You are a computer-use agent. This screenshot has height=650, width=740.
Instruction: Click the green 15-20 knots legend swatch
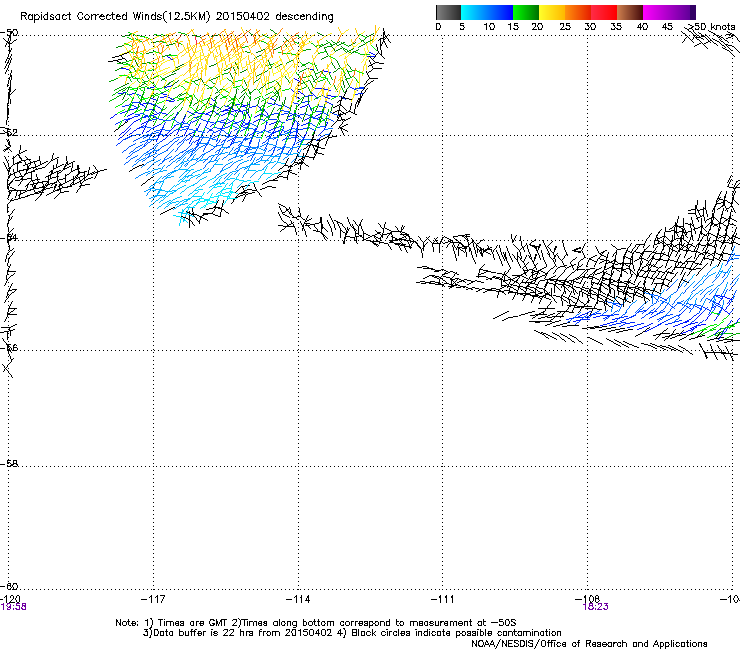[526, 12]
